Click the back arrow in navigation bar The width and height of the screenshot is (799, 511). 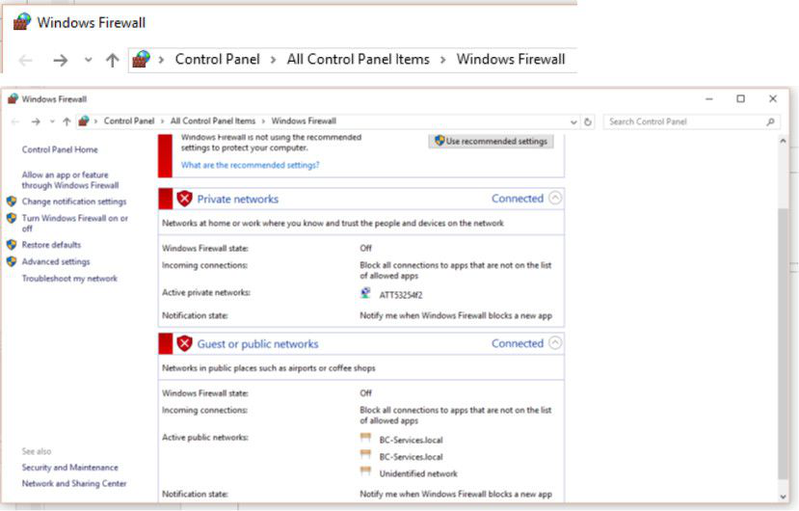pos(14,122)
